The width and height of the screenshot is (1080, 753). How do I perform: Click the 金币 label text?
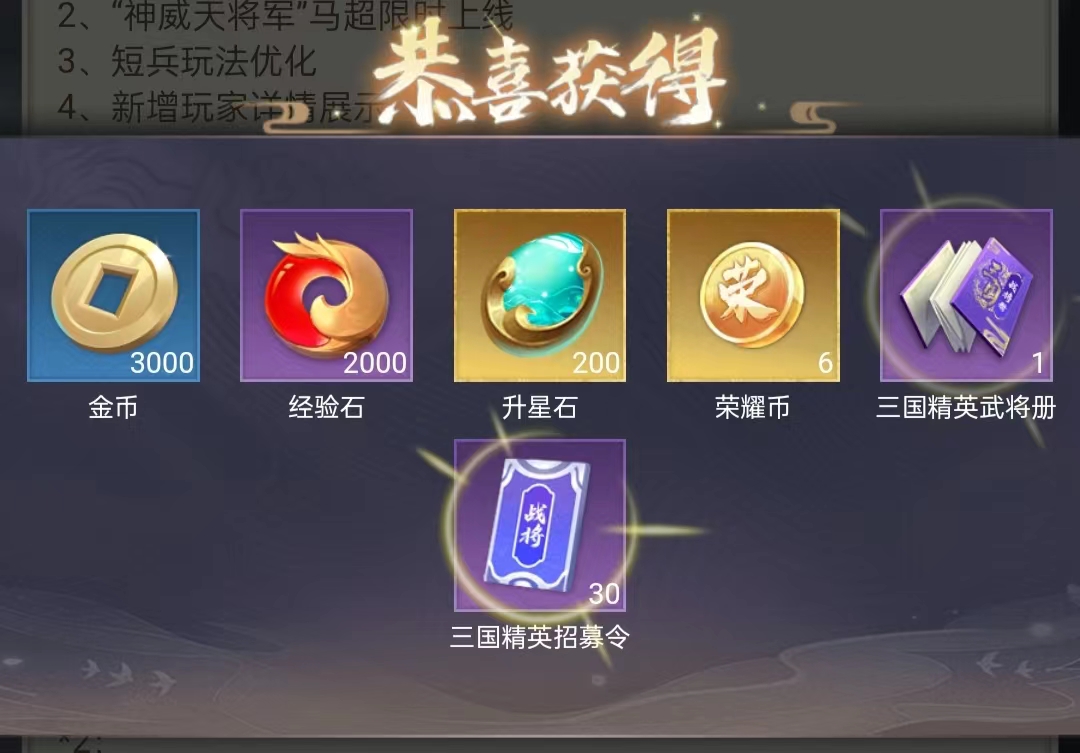pos(113,407)
